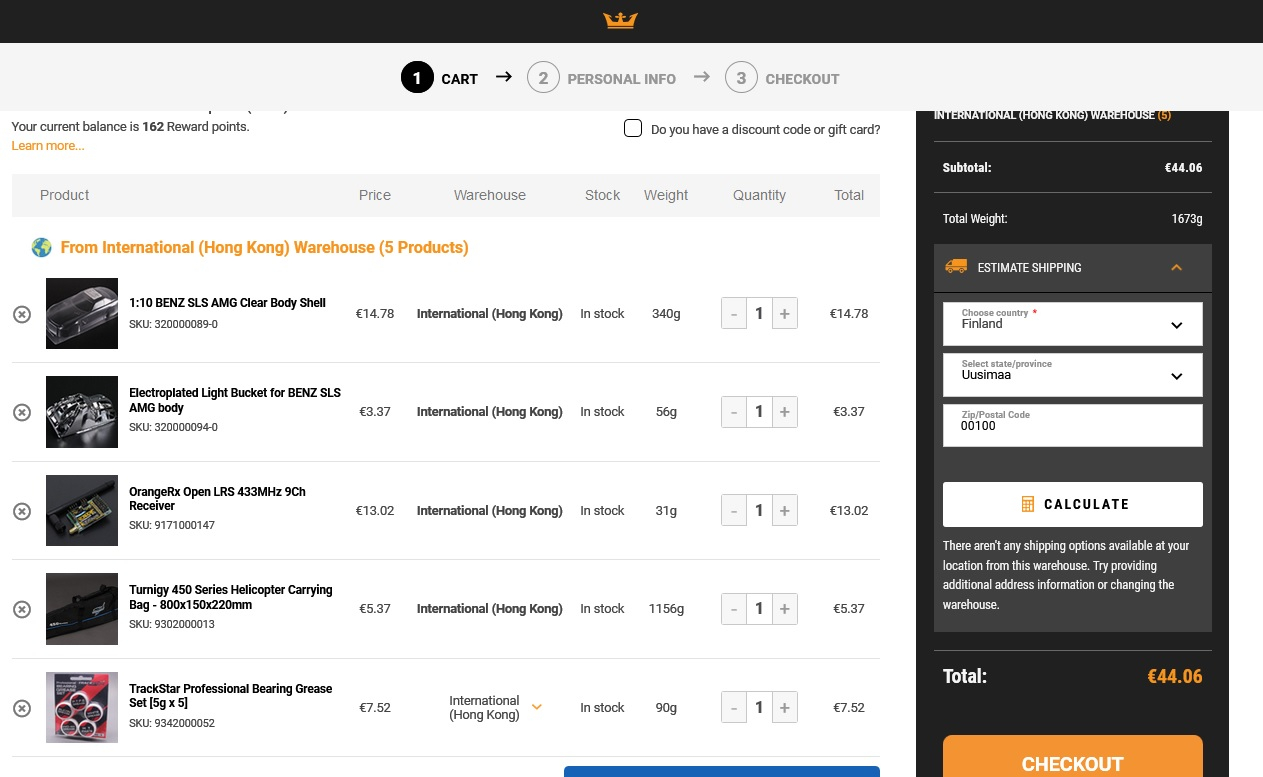This screenshot has height=777, width=1263.
Task: Click the Warehouse column header
Action: 490,195
